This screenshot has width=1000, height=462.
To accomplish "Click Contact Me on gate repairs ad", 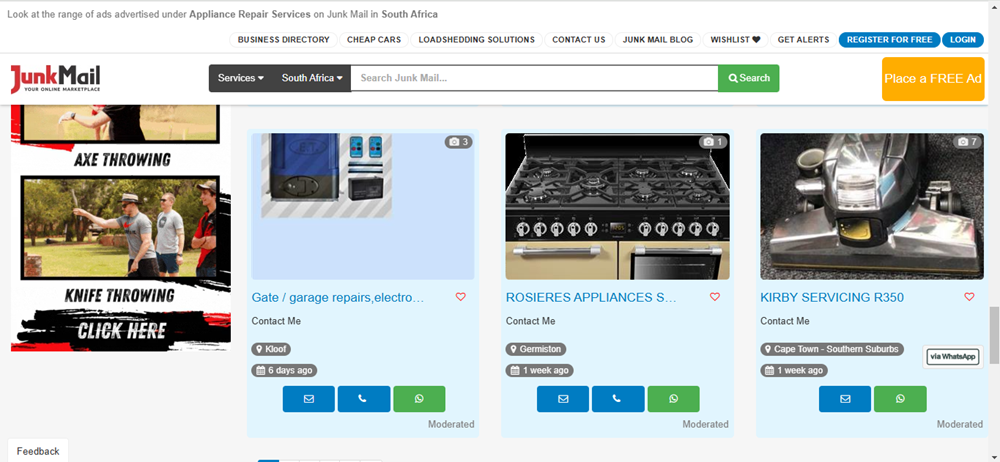I will (x=276, y=321).
